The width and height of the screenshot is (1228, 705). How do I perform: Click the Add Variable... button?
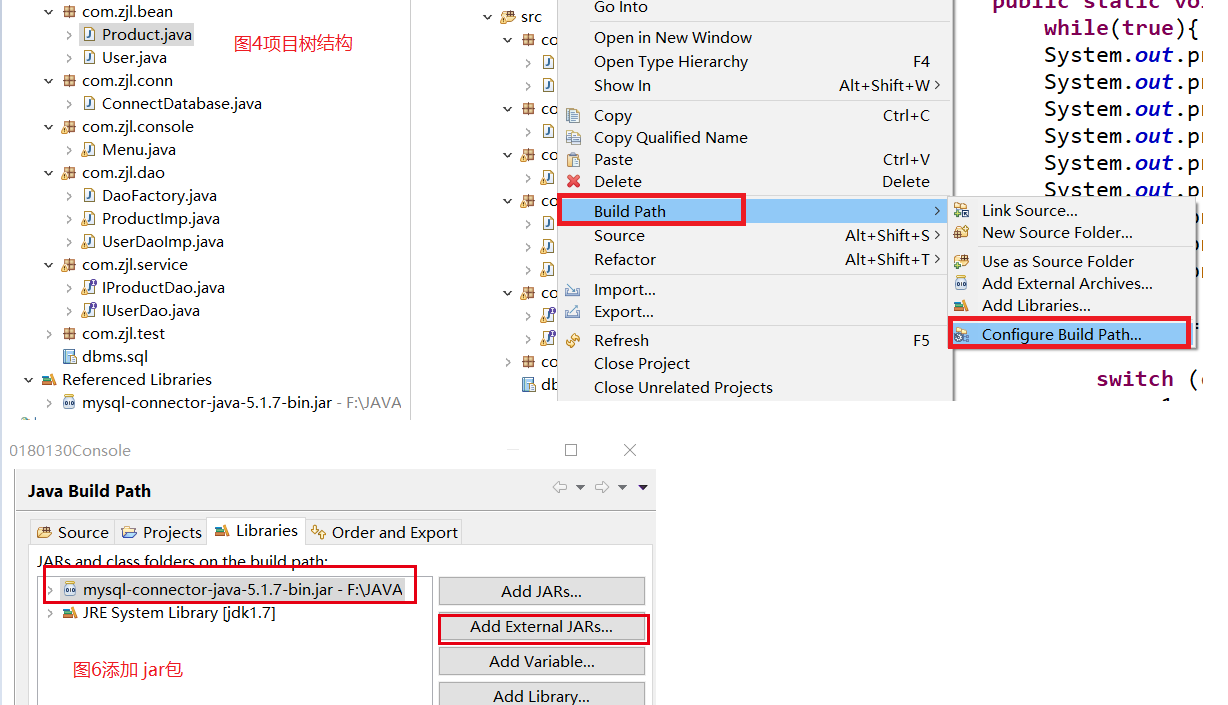tap(541, 661)
